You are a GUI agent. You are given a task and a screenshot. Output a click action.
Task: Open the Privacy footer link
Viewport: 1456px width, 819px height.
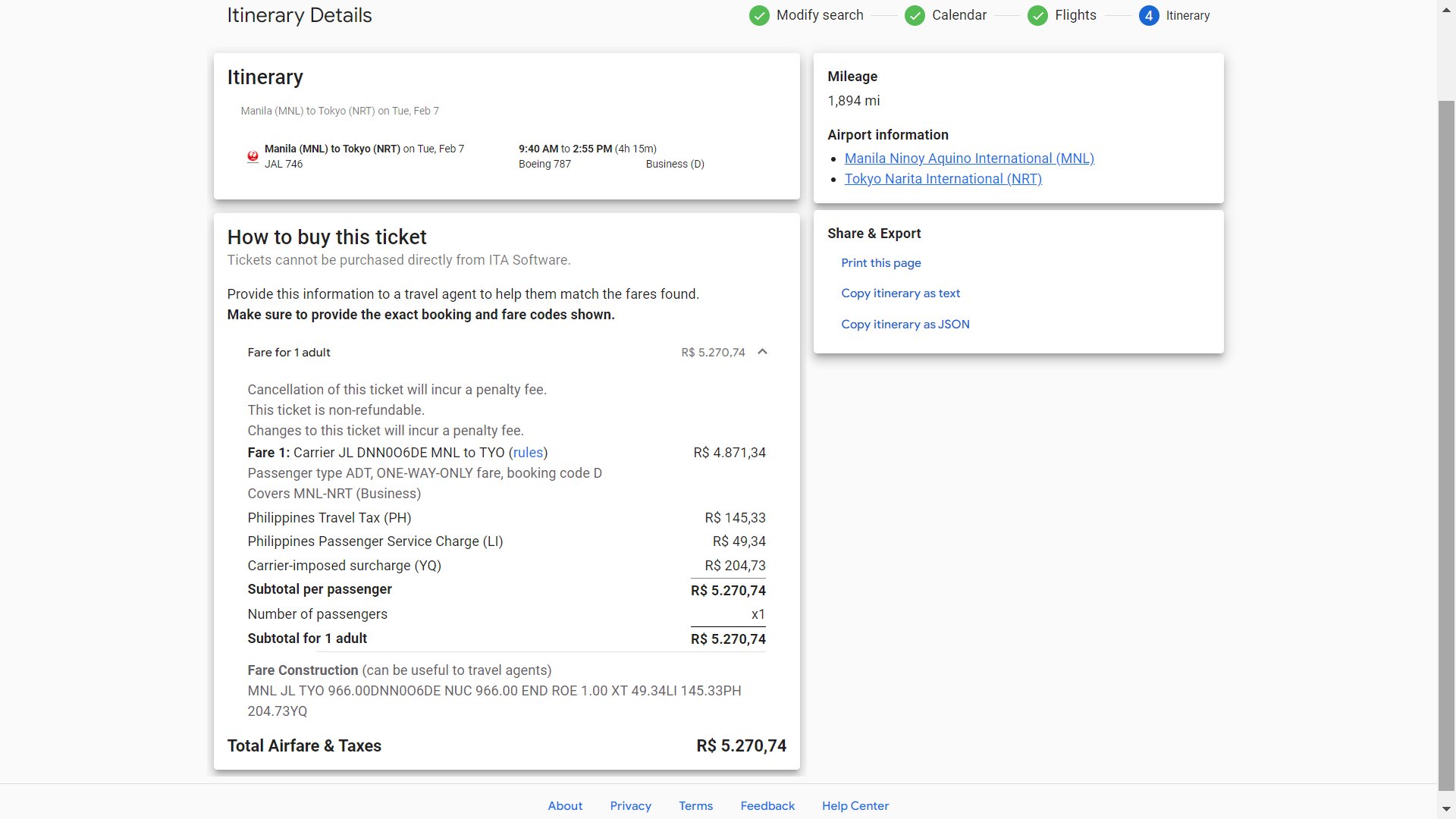pyautogui.click(x=631, y=806)
